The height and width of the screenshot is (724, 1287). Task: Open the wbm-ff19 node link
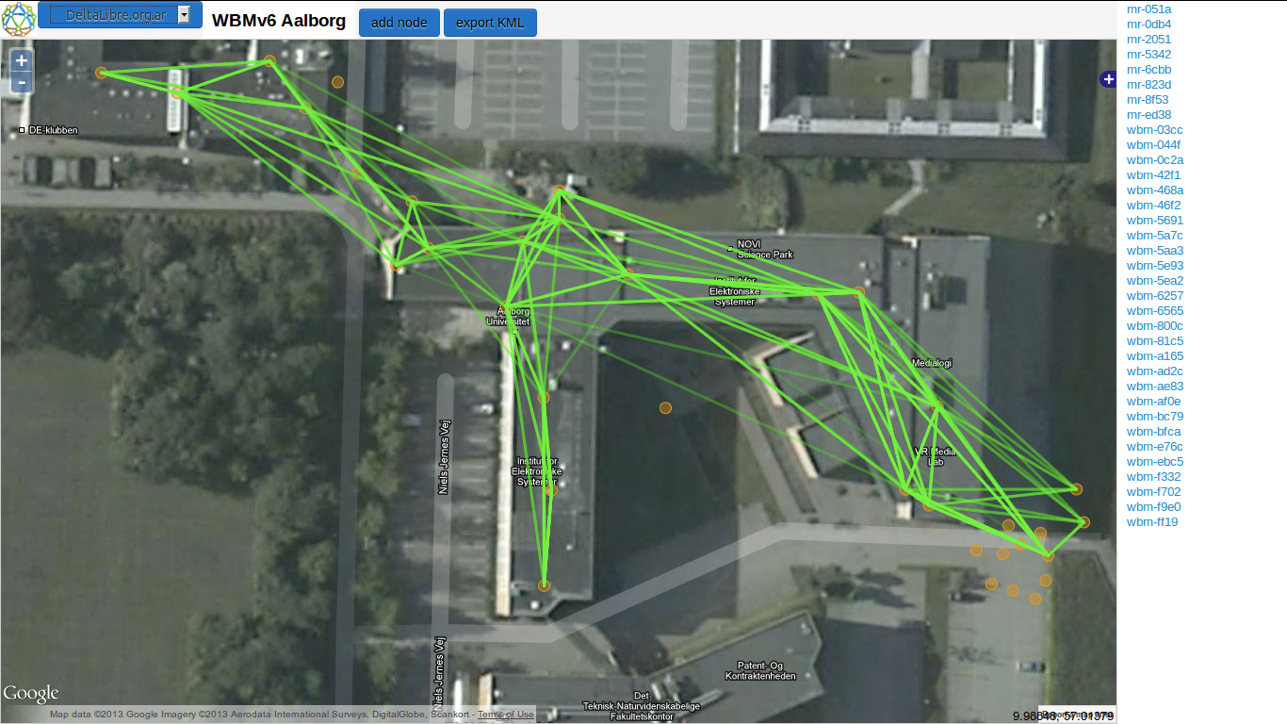click(x=1152, y=522)
